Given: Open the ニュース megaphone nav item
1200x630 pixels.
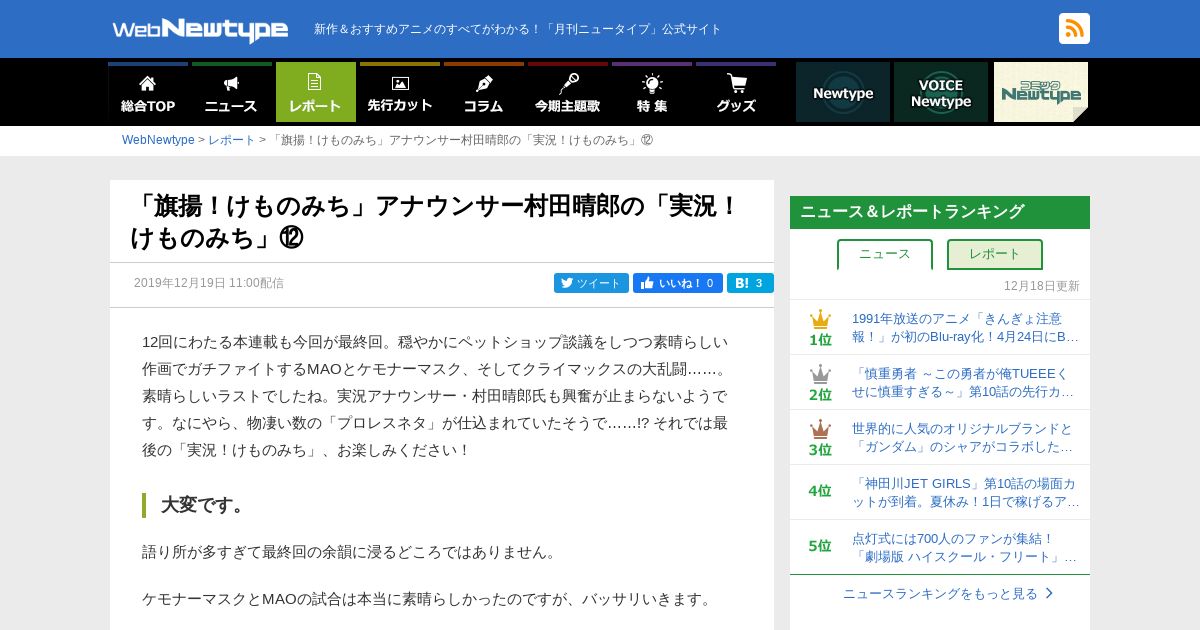Looking at the screenshot, I should (231, 92).
